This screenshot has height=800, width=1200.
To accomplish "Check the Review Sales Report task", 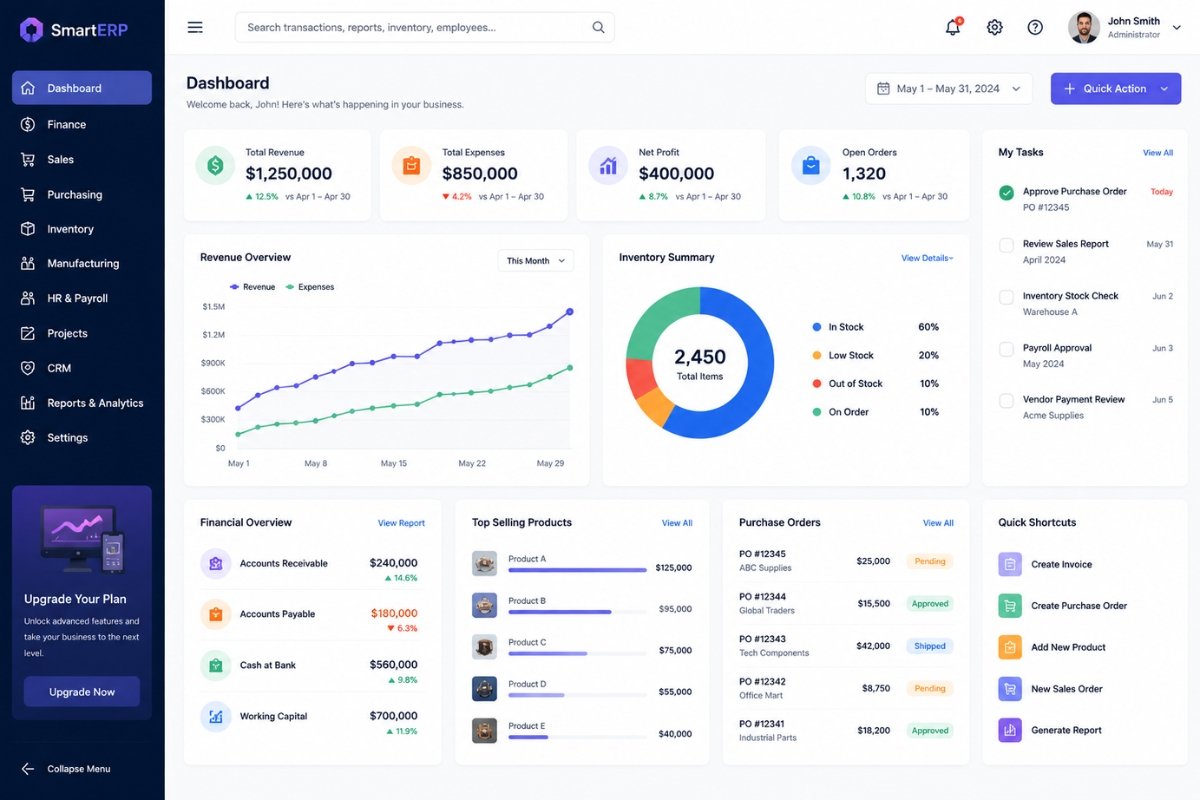I will 1006,244.
